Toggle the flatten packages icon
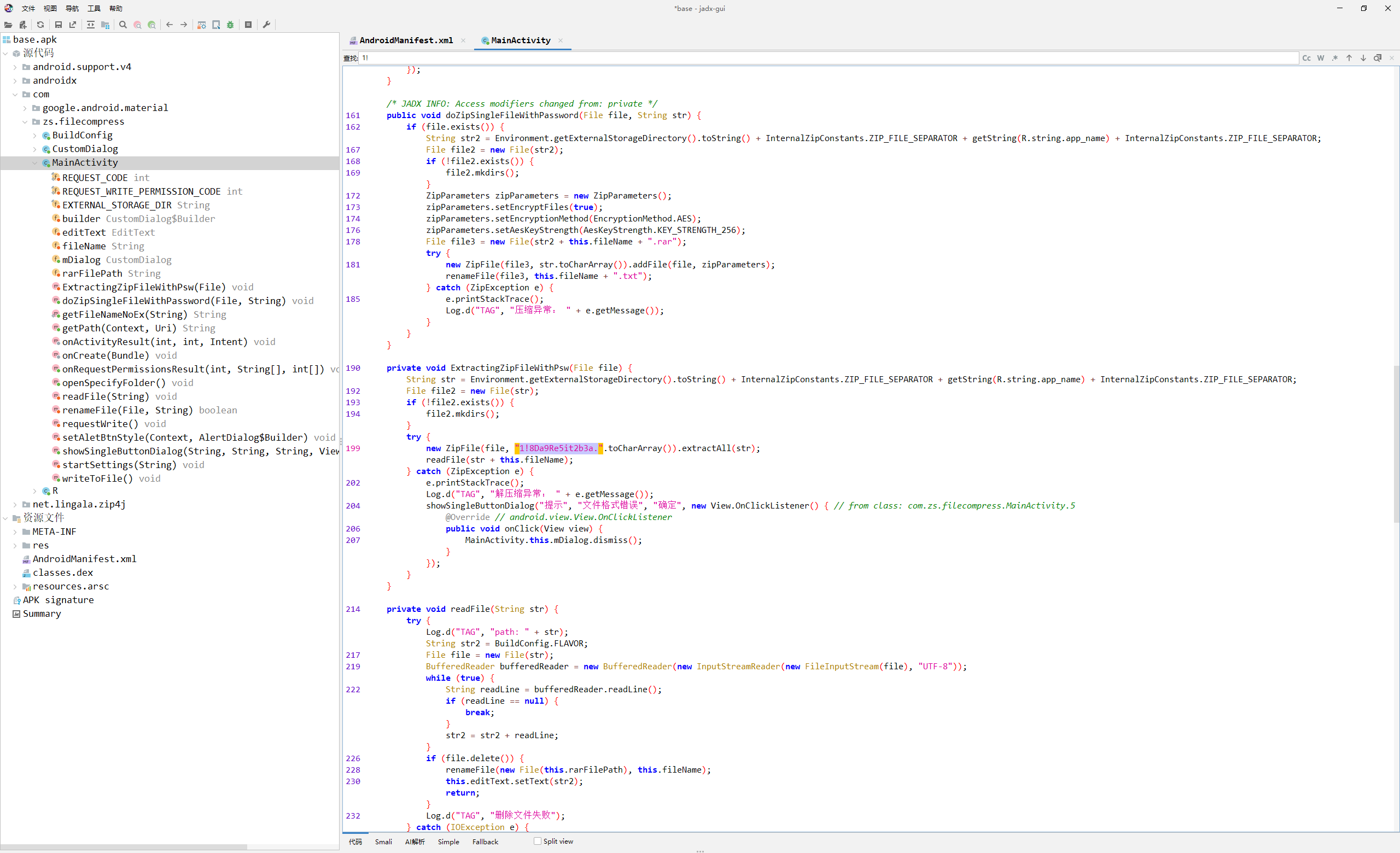 105,25
